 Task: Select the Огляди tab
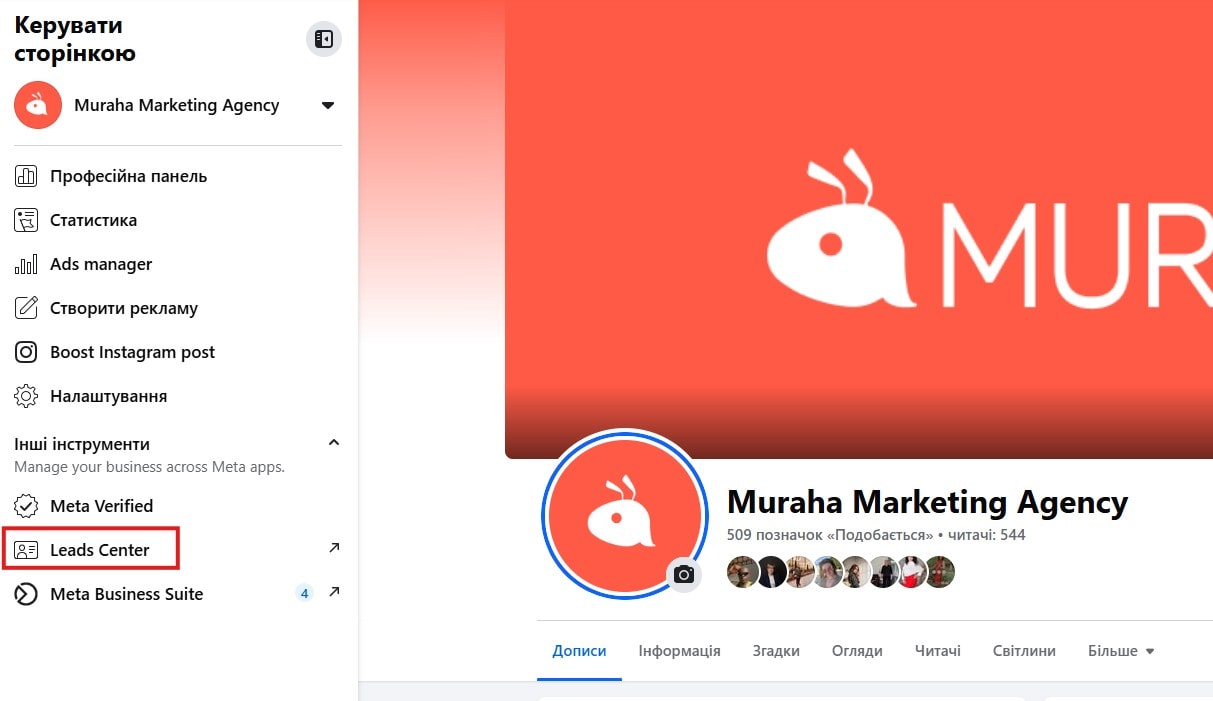[x=857, y=651]
